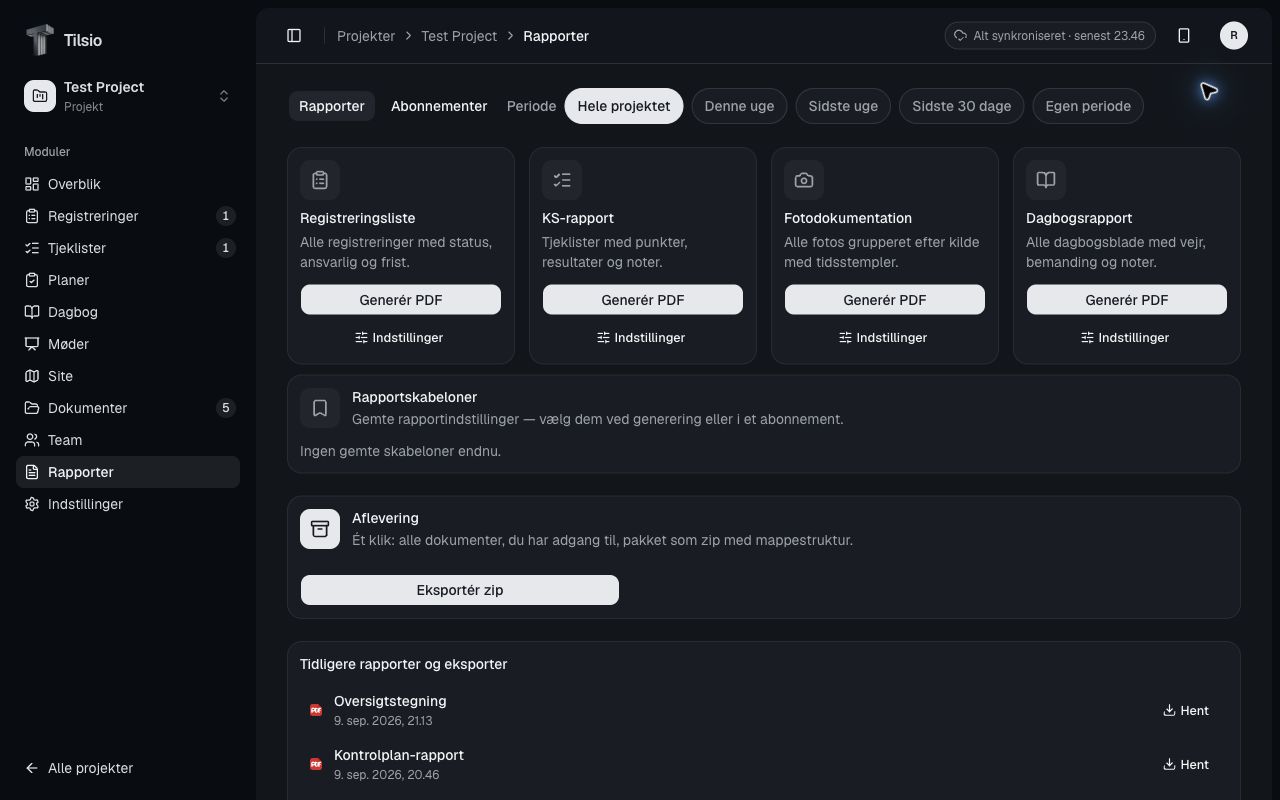The image size is (1280, 800).
Task: Switch to the Abonnementer tab
Action: pyautogui.click(x=439, y=106)
